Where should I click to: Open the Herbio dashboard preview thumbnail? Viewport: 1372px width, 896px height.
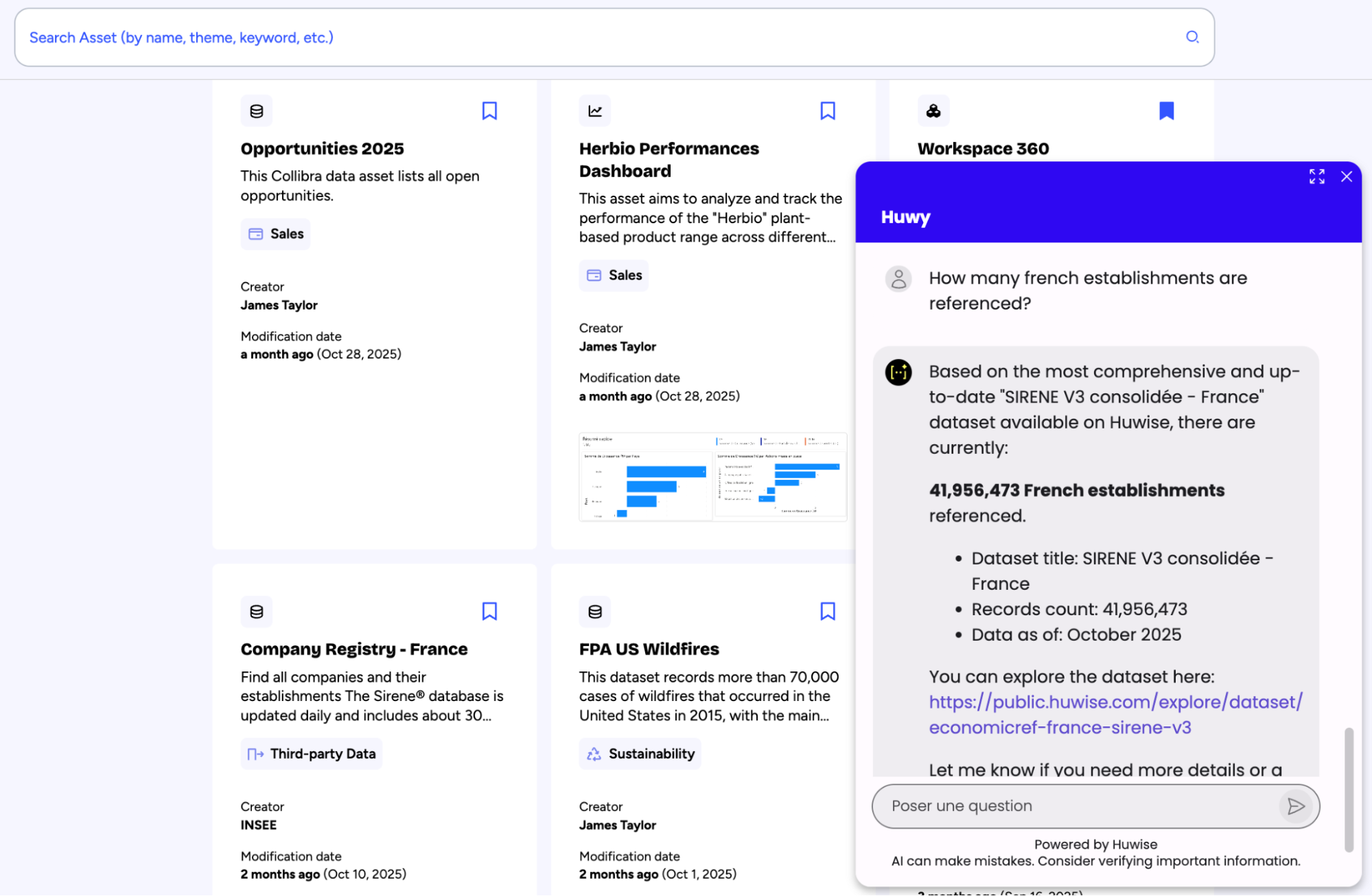[712, 477]
